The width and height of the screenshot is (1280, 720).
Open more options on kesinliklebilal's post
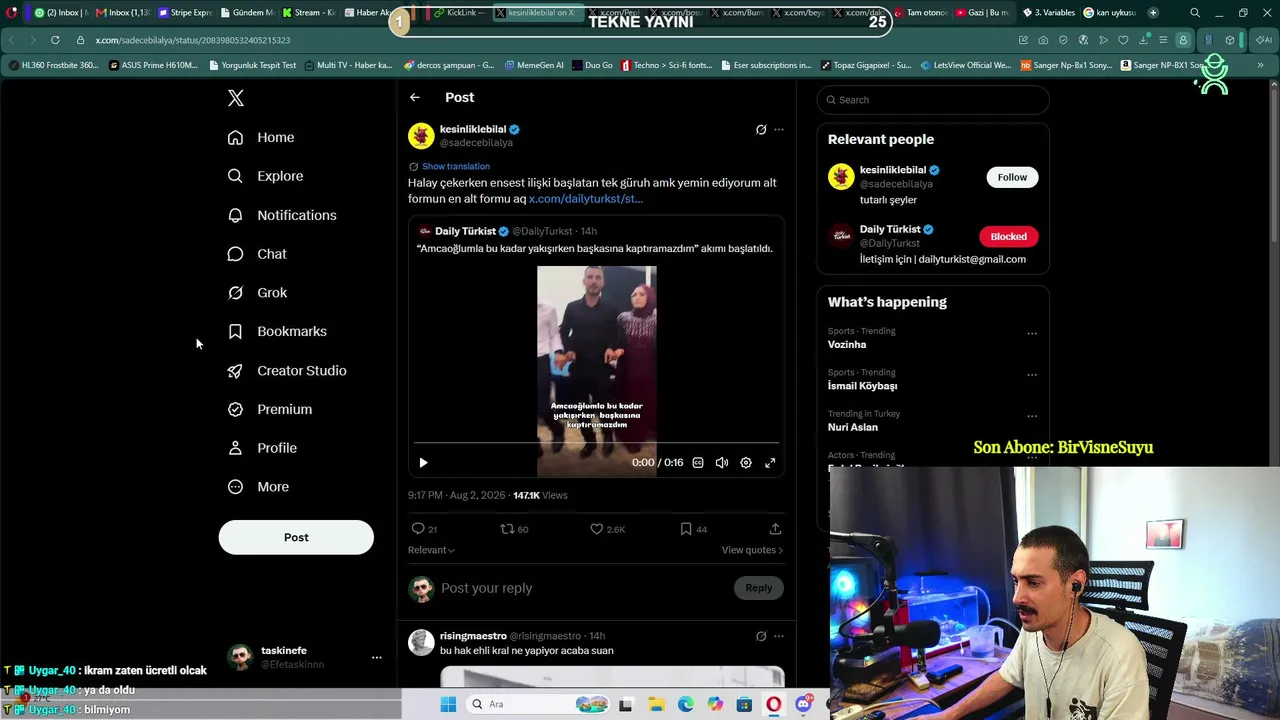coord(779,129)
